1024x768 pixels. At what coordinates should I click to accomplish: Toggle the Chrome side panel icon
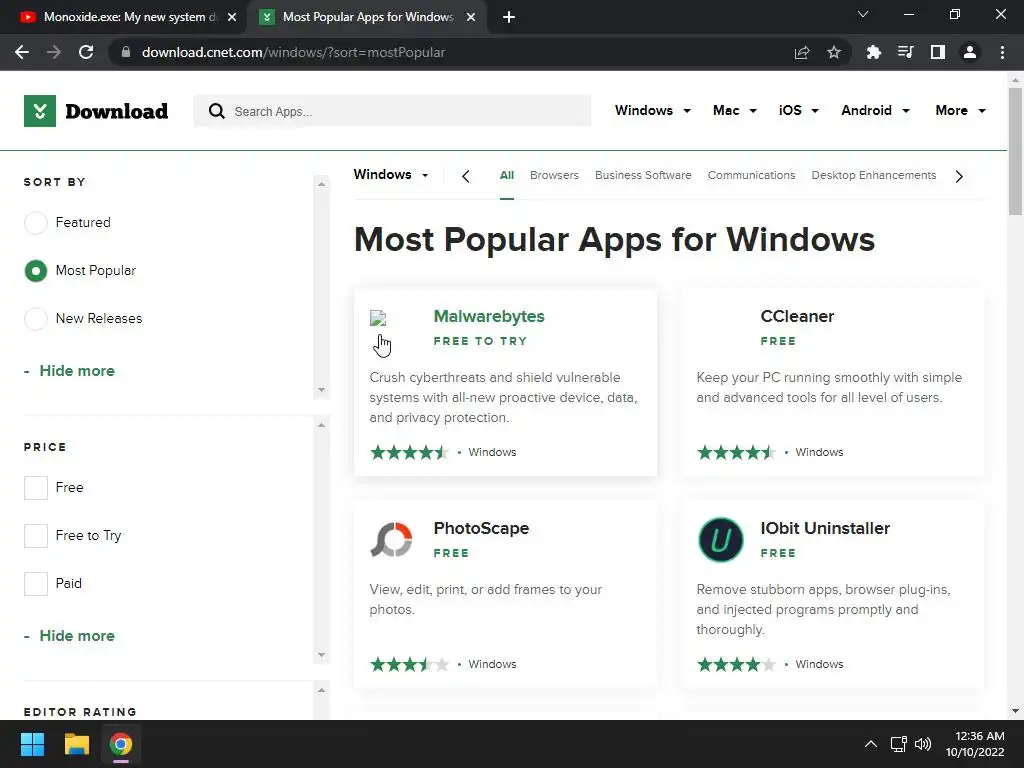pos(938,52)
